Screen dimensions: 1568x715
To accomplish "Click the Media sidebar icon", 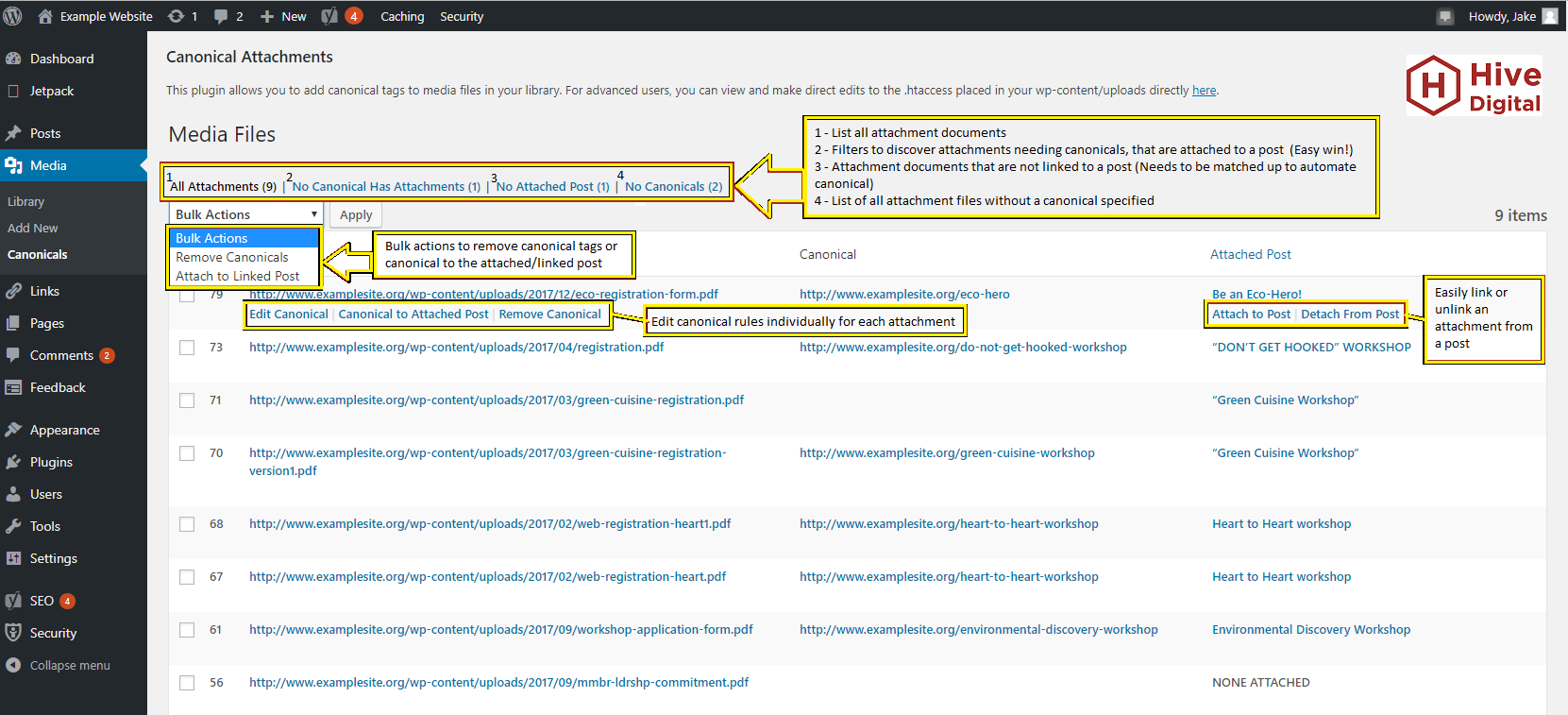I will tap(13, 165).
